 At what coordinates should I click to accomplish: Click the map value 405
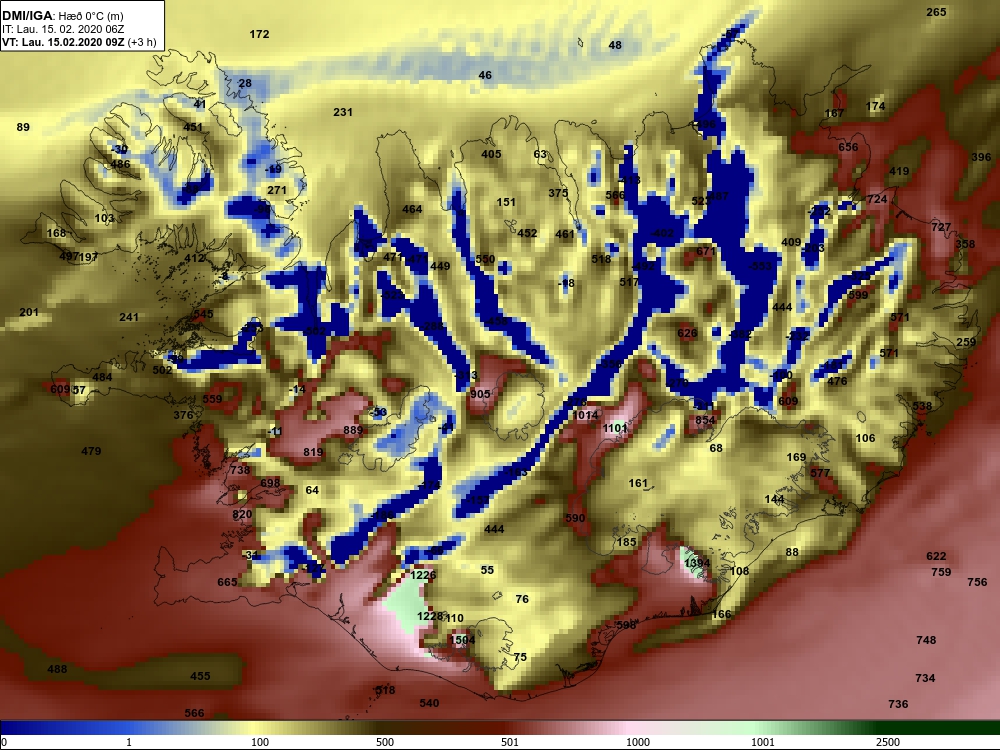[x=491, y=154]
